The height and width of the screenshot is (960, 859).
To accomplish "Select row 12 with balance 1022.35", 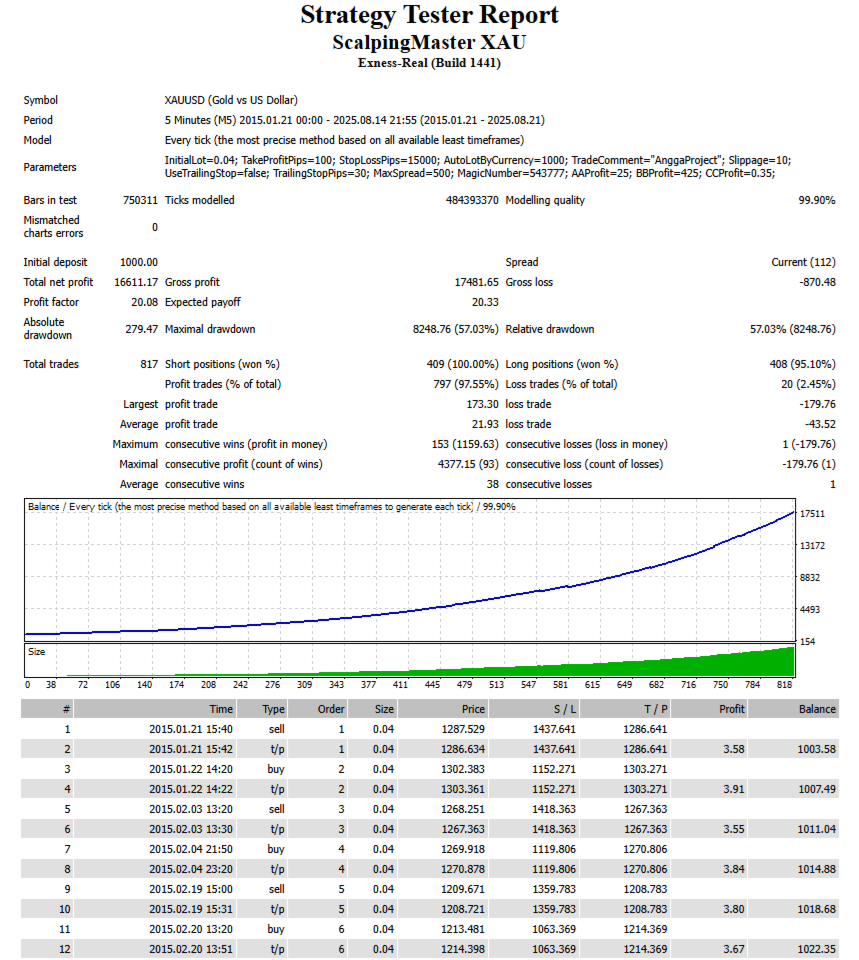I will [430, 949].
